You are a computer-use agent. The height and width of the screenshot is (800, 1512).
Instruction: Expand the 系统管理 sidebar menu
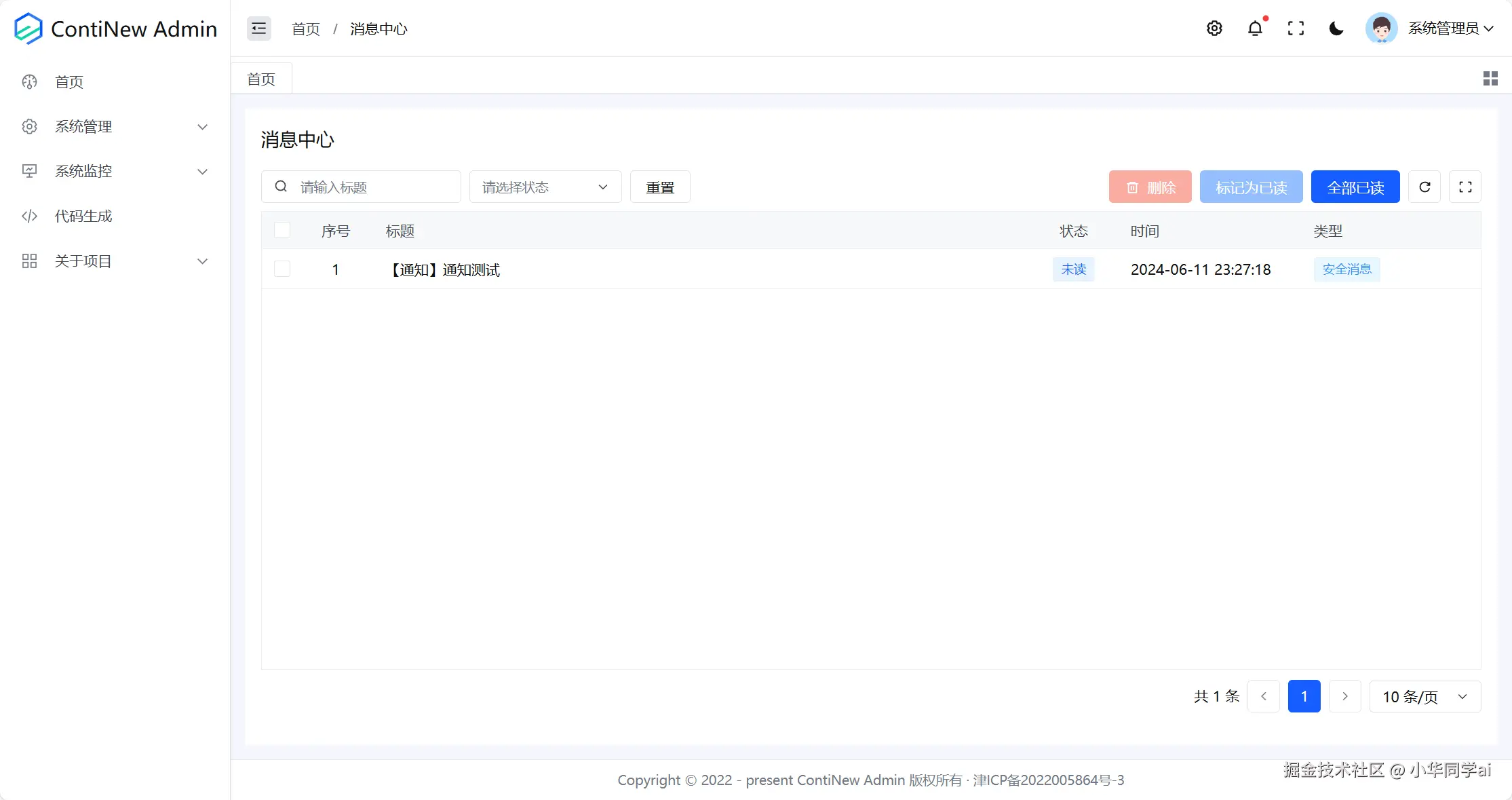114,127
